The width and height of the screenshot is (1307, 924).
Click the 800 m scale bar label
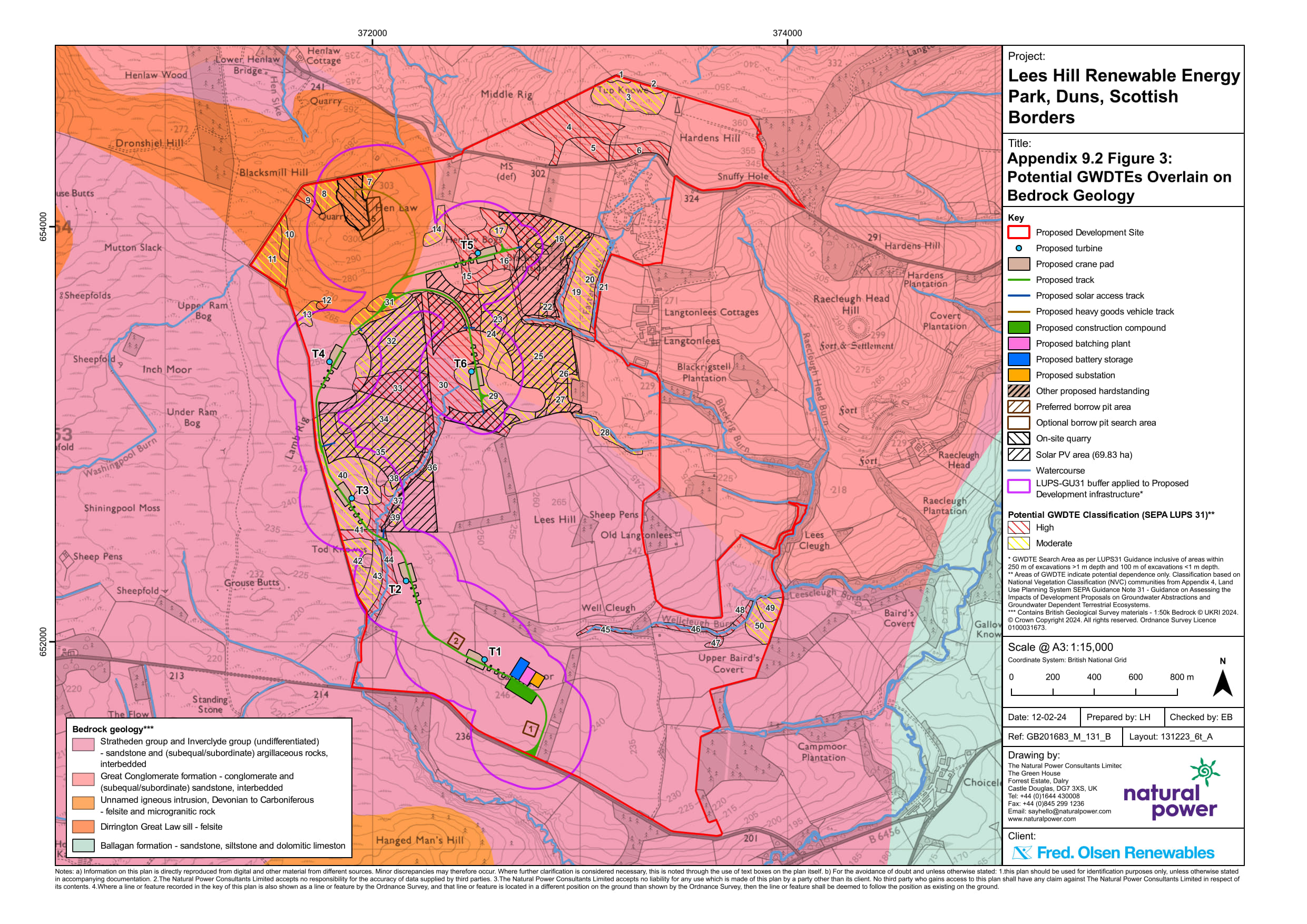pos(1181,677)
